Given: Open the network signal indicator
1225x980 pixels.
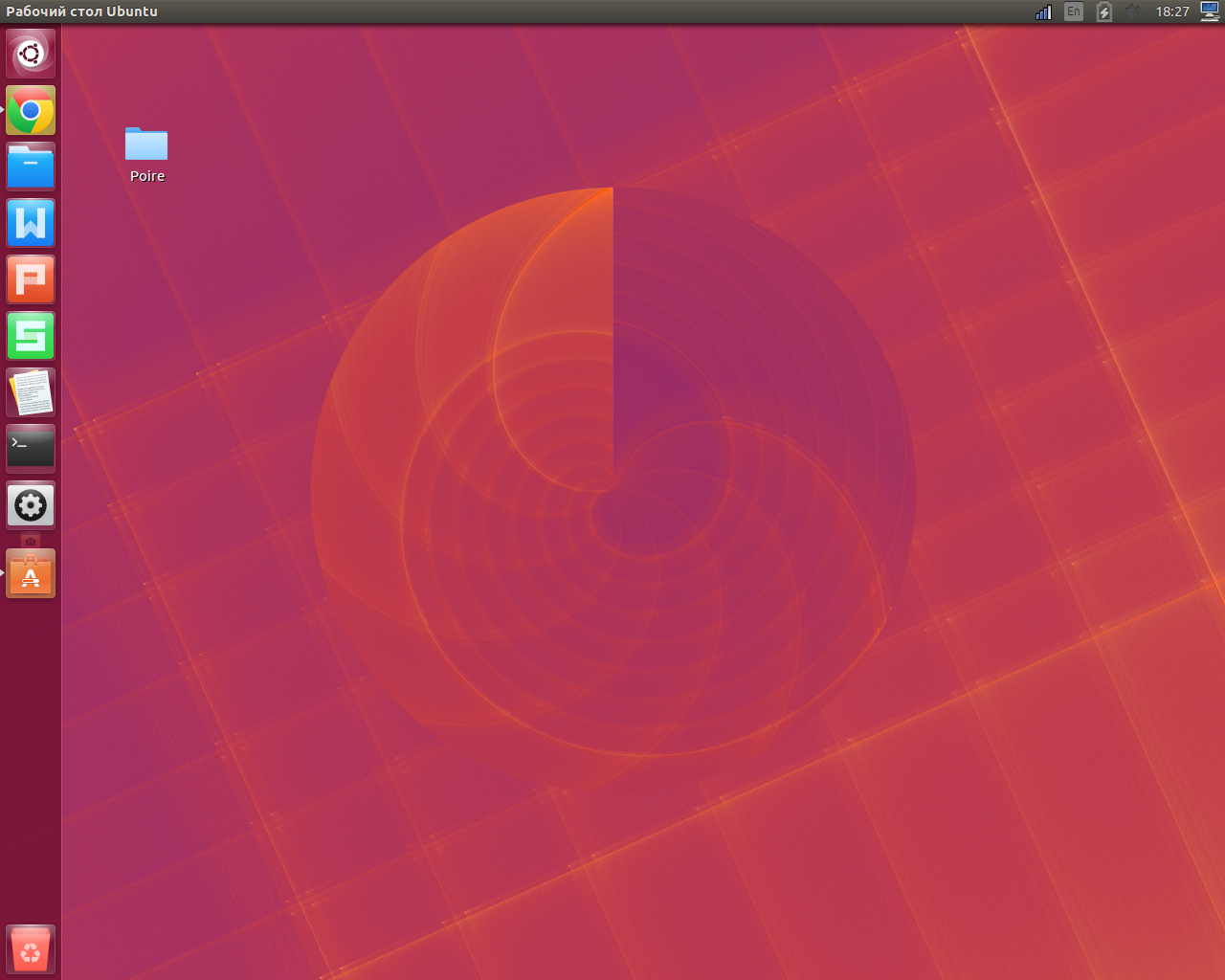Looking at the screenshot, I should click(x=1043, y=11).
